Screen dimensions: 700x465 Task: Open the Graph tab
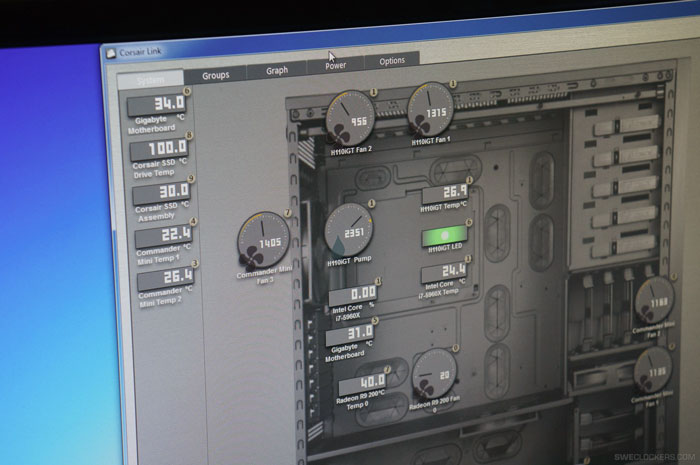tap(277, 70)
